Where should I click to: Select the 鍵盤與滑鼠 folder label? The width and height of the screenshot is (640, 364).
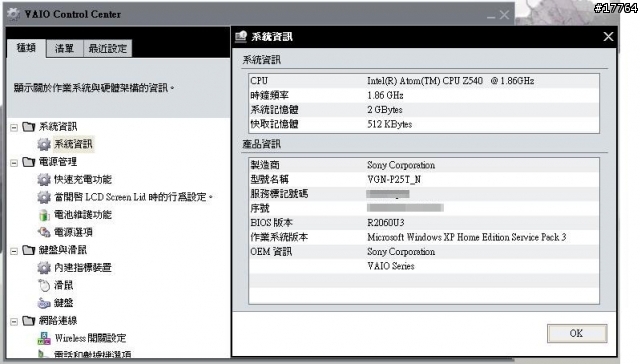pos(62,250)
